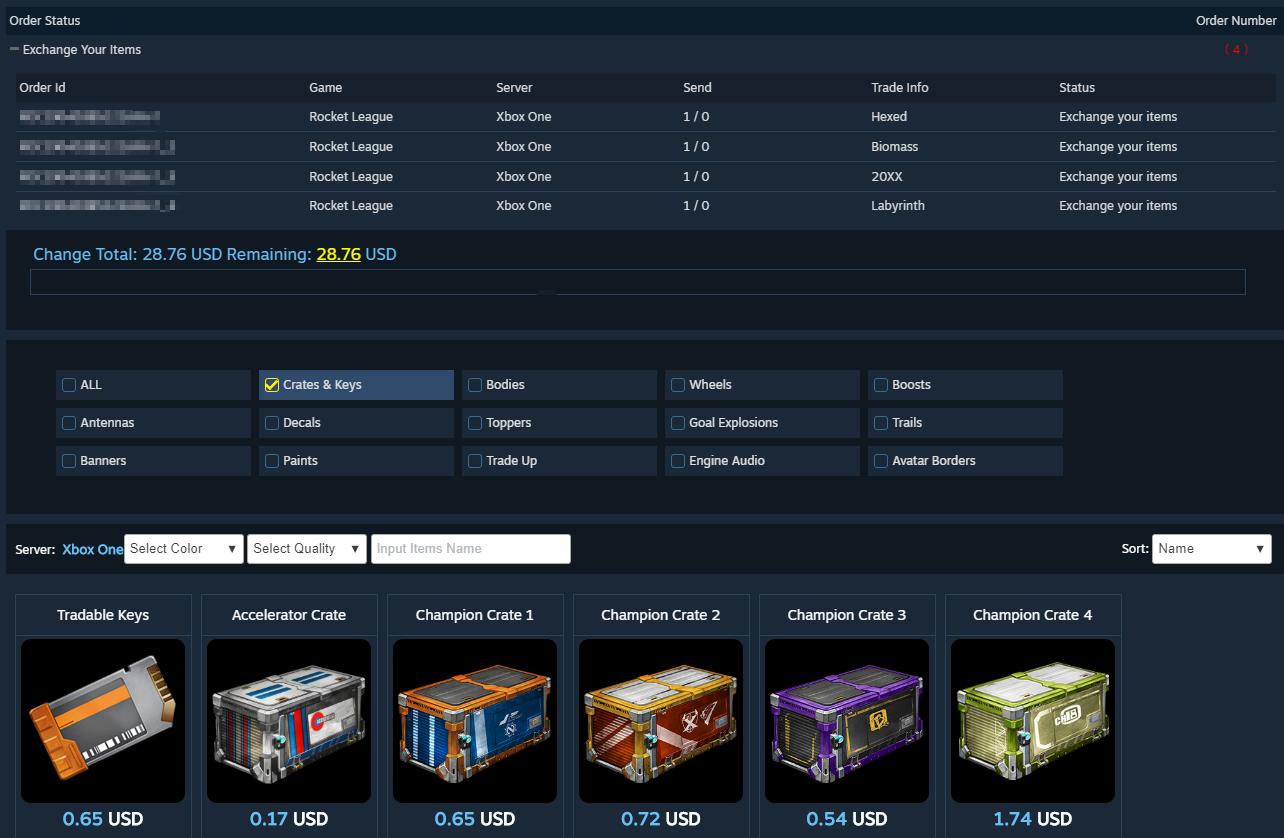This screenshot has width=1284, height=838.
Task: Tick the Trade Up checkbox
Action: 475,461
